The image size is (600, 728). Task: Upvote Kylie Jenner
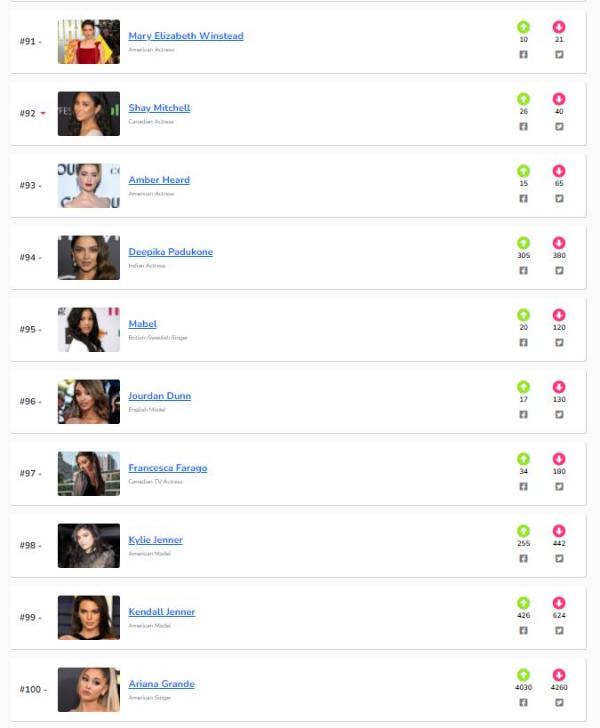(x=523, y=531)
